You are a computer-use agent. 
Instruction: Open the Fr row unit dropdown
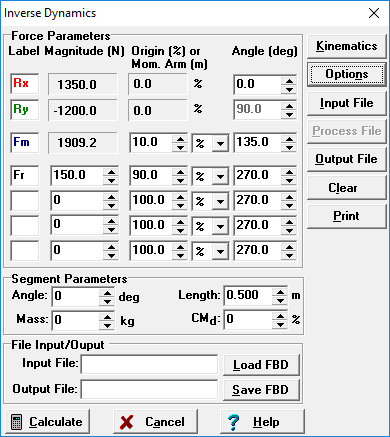[x=220, y=177]
